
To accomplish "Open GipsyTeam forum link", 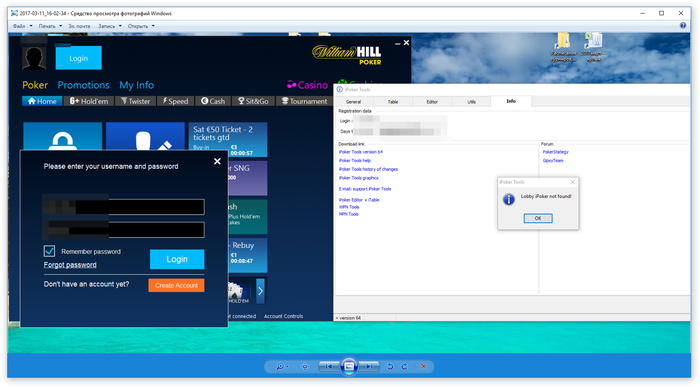I will coord(553,161).
